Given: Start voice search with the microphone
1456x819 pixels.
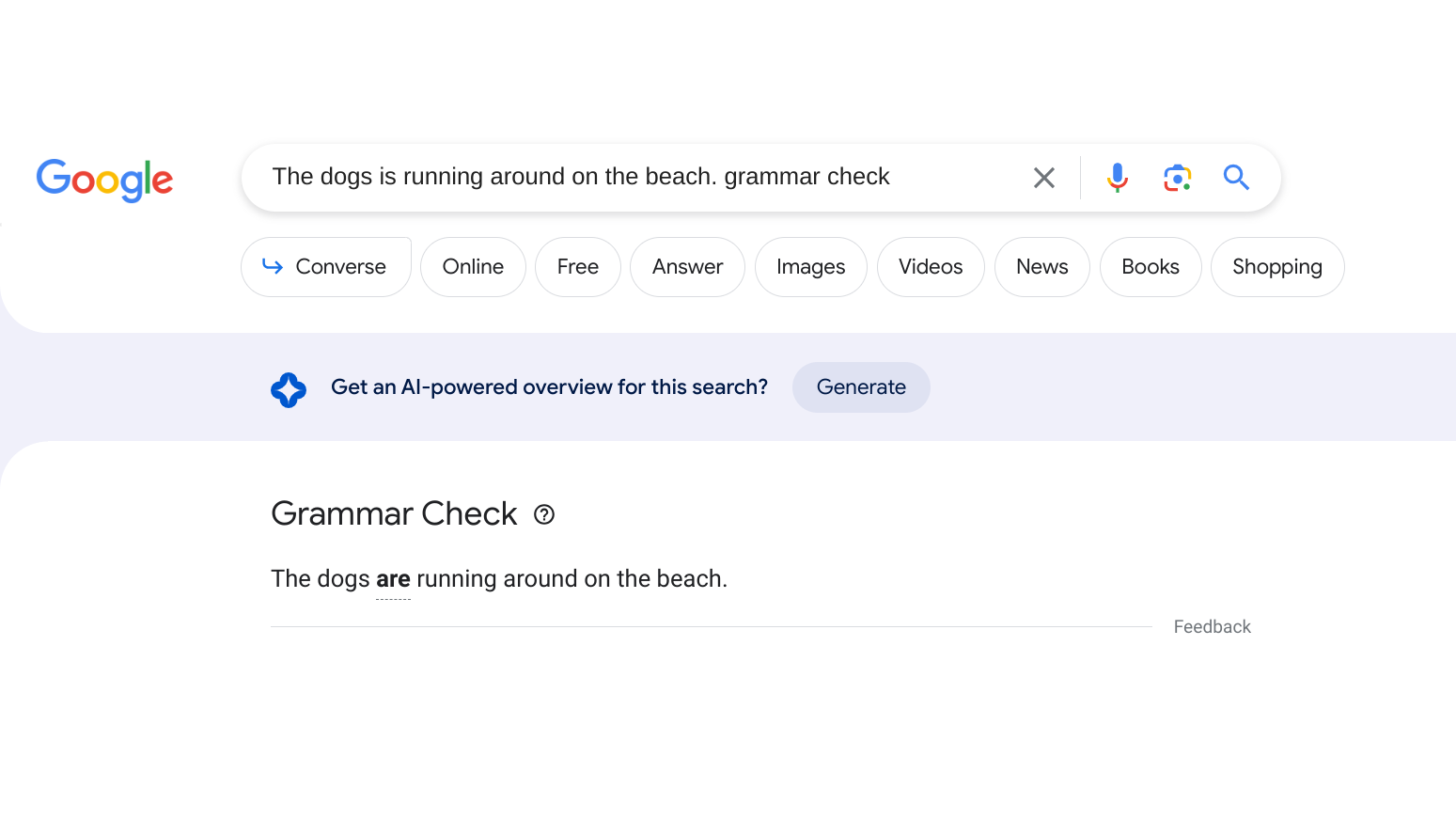Looking at the screenshot, I should 1117,178.
